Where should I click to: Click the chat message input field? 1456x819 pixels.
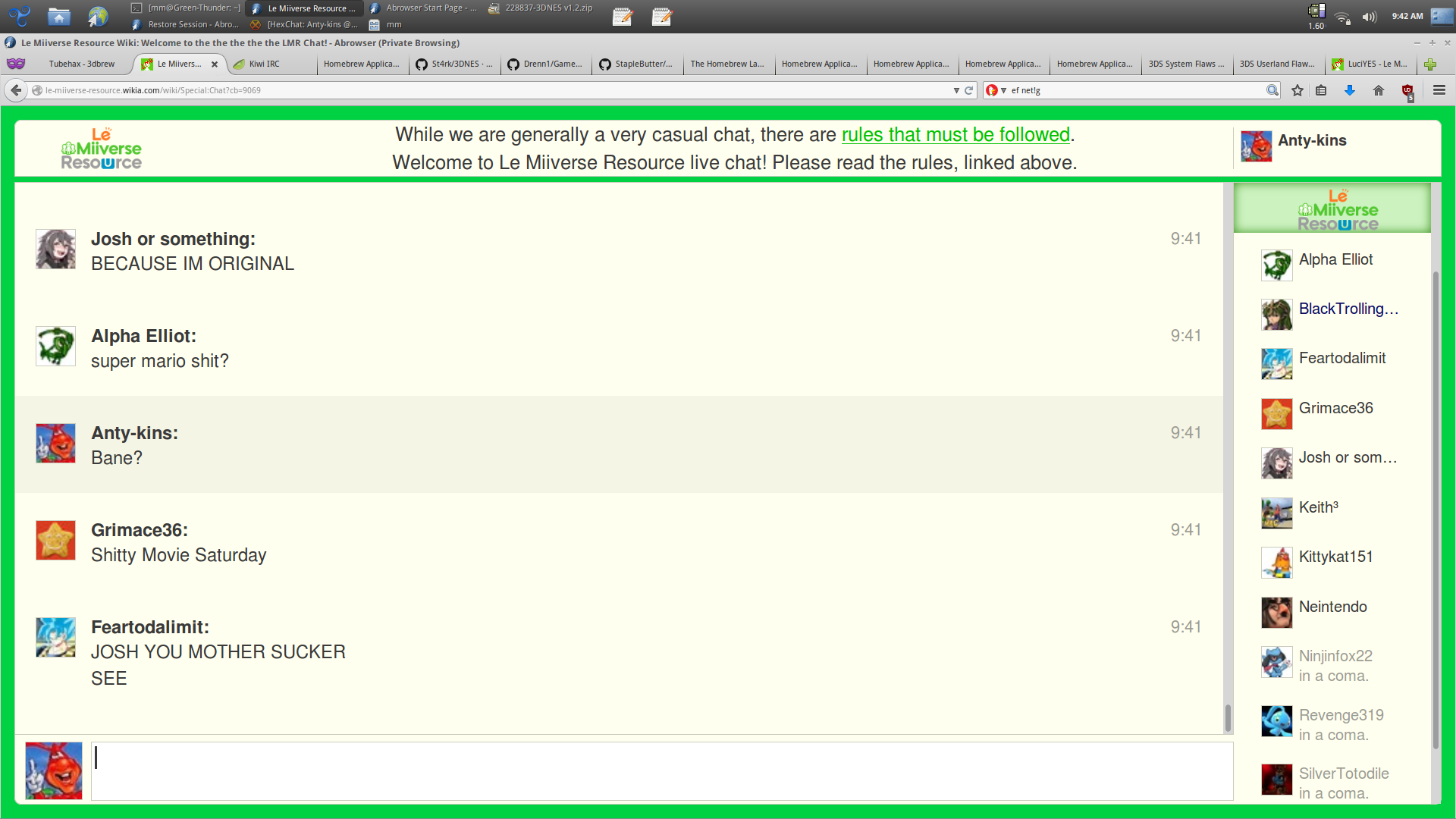662,771
